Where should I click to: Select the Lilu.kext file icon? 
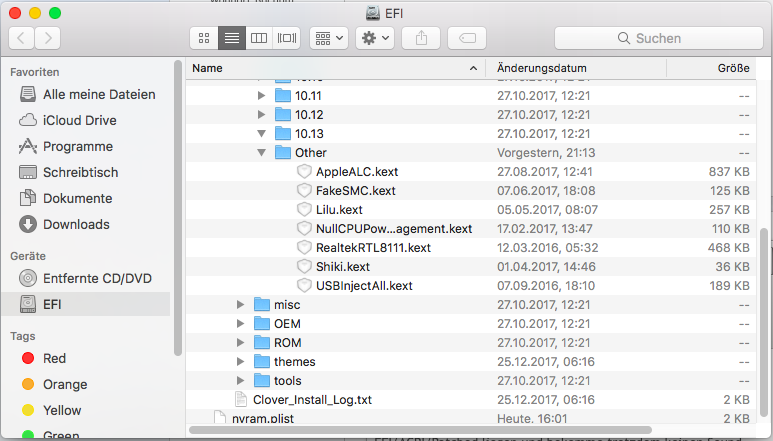click(304, 209)
